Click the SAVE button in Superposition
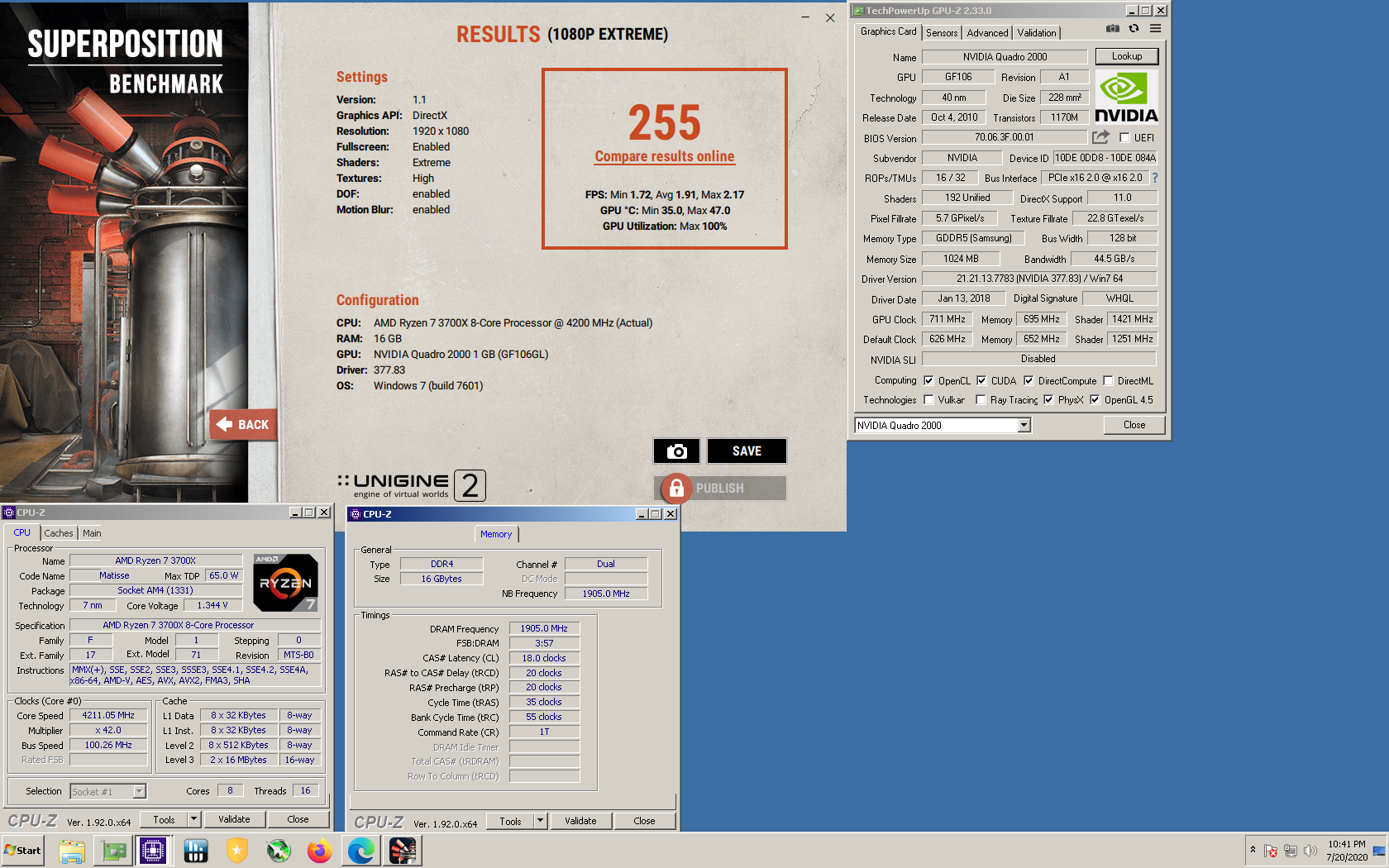This screenshot has height=868, width=1389. (x=747, y=451)
